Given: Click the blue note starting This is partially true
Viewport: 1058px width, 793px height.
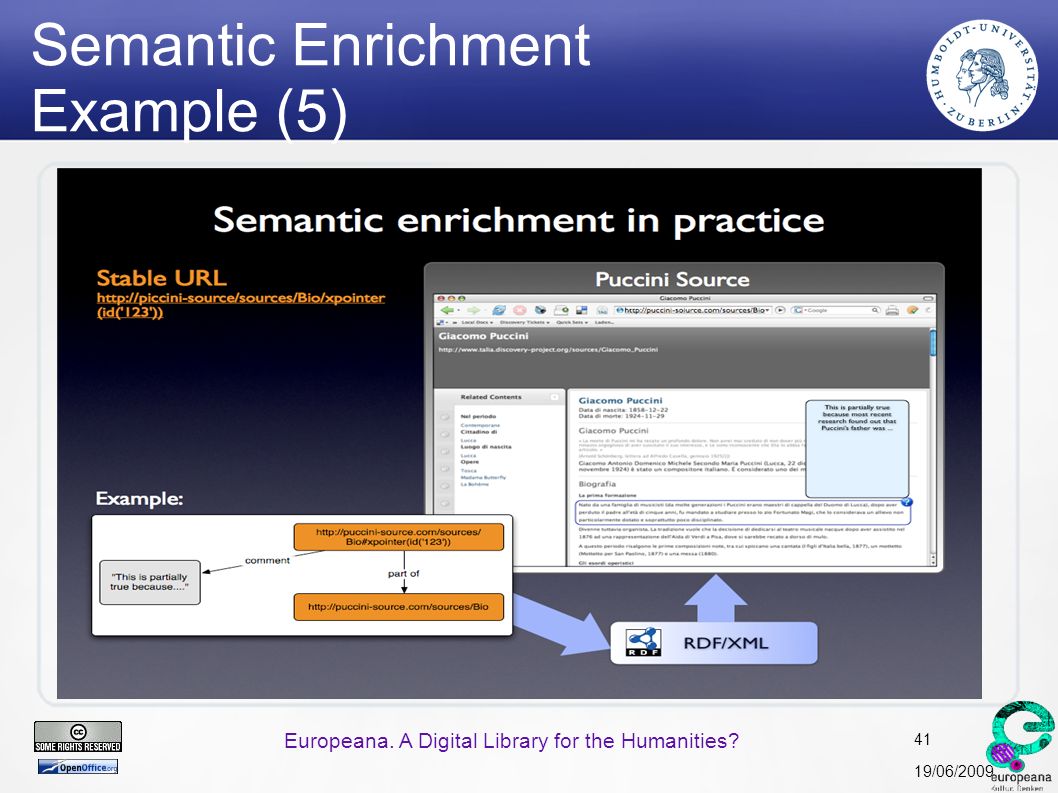Looking at the screenshot, I should [x=857, y=449].
